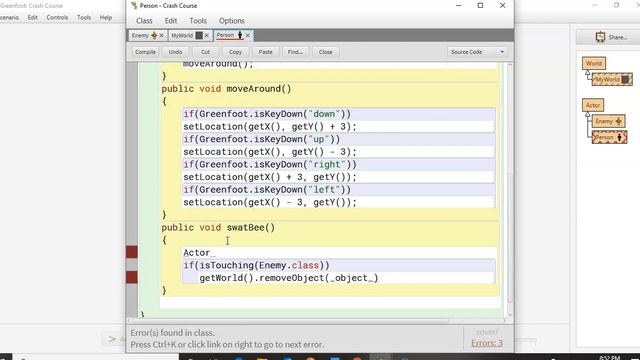The height and width of the screenshot is (360, 640).
Task: Open the Greenfoot window's Edit menu
Action: coord(33,18)
